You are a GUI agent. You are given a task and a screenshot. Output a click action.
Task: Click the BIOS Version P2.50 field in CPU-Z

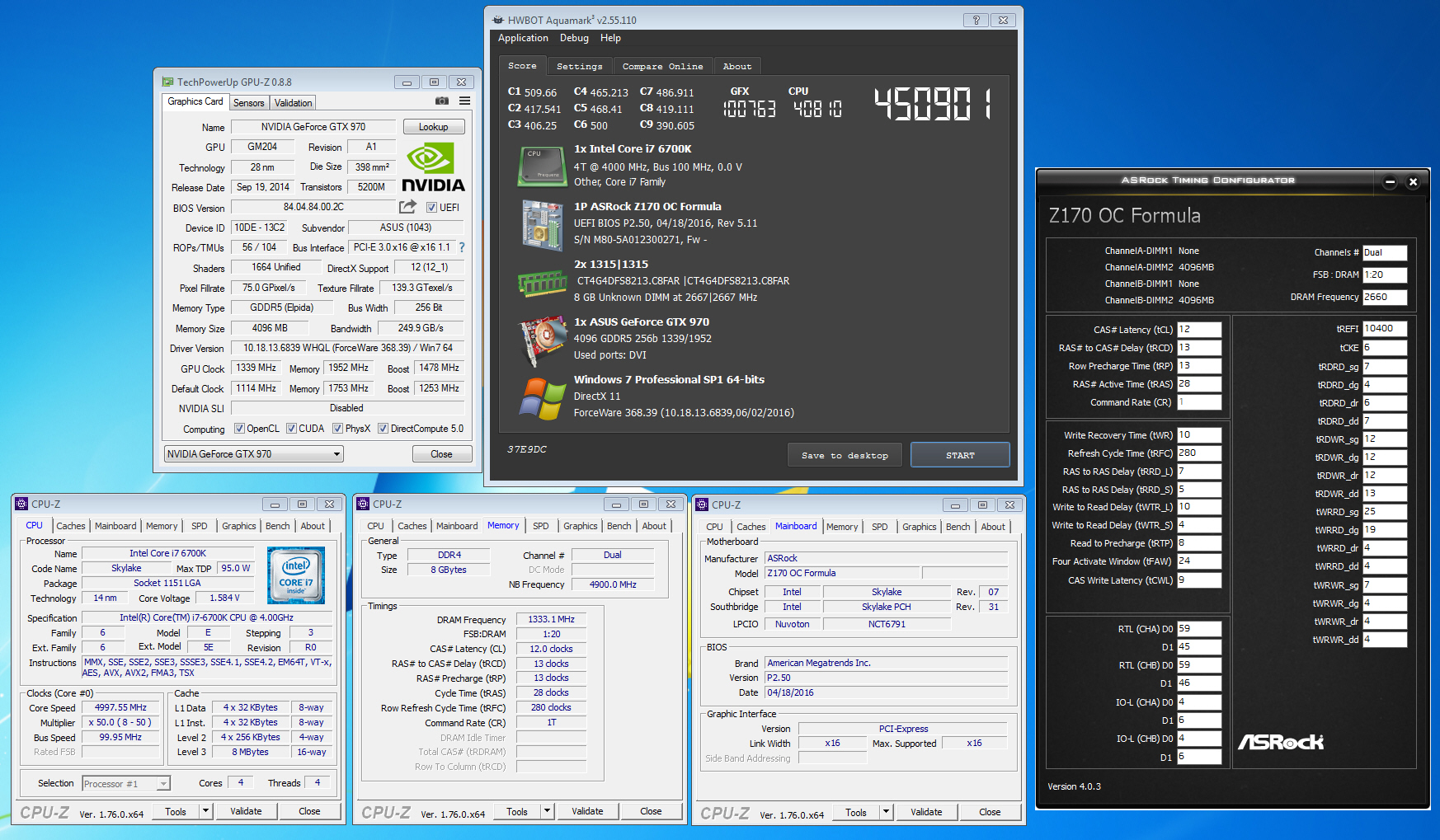coord(887,678)
